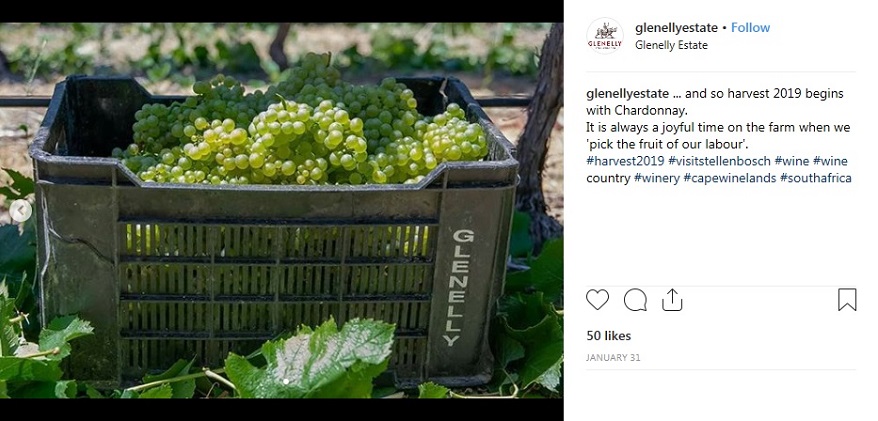Open the January 31 post date

coord(613,358)
